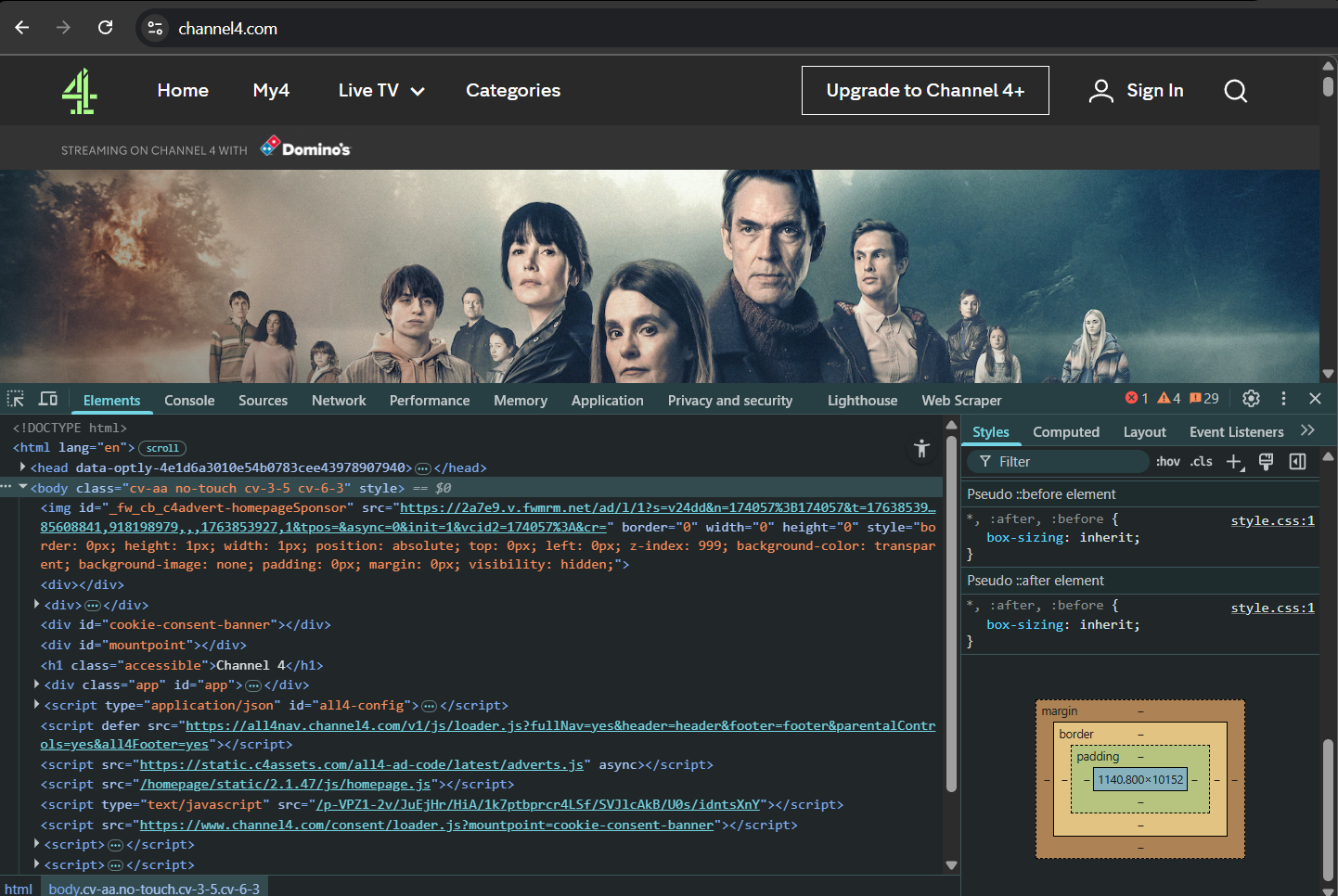This screenshot has width=1338, height=896.
Task: Expand the head element in DOM tree
Action: pos(21,467)
